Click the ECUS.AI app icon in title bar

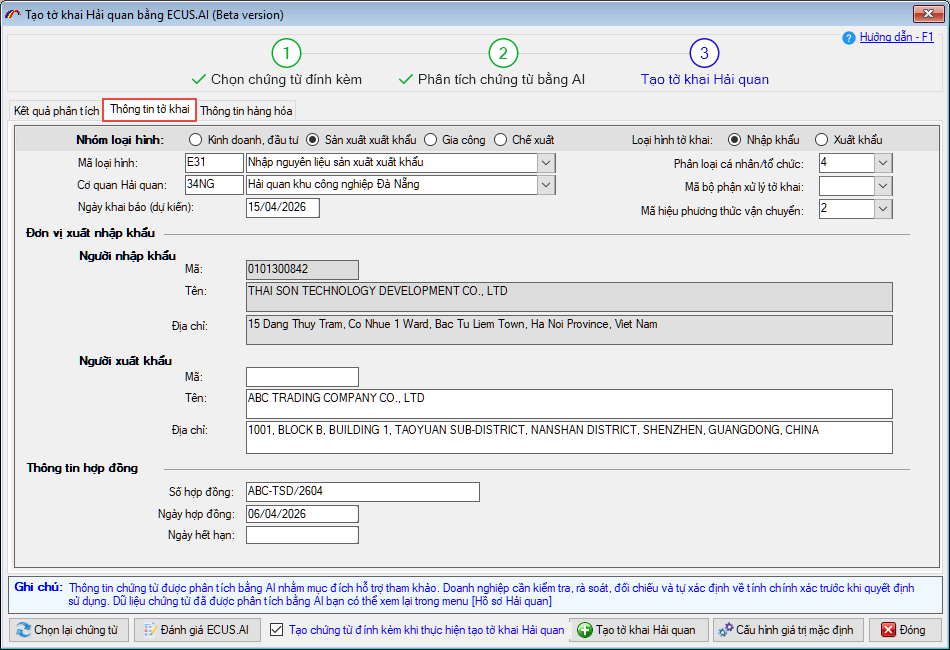coord(12,15)
